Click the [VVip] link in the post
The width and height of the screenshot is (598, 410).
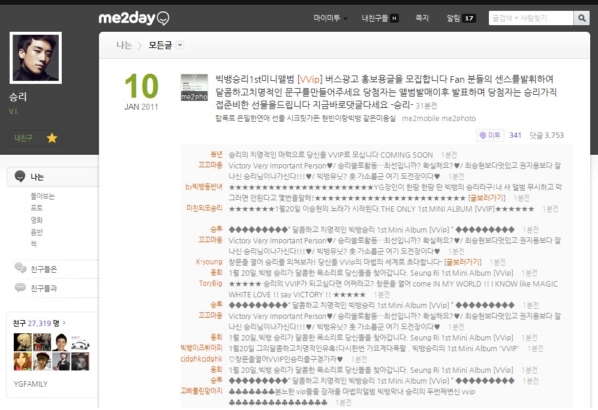tap(310, 79)
